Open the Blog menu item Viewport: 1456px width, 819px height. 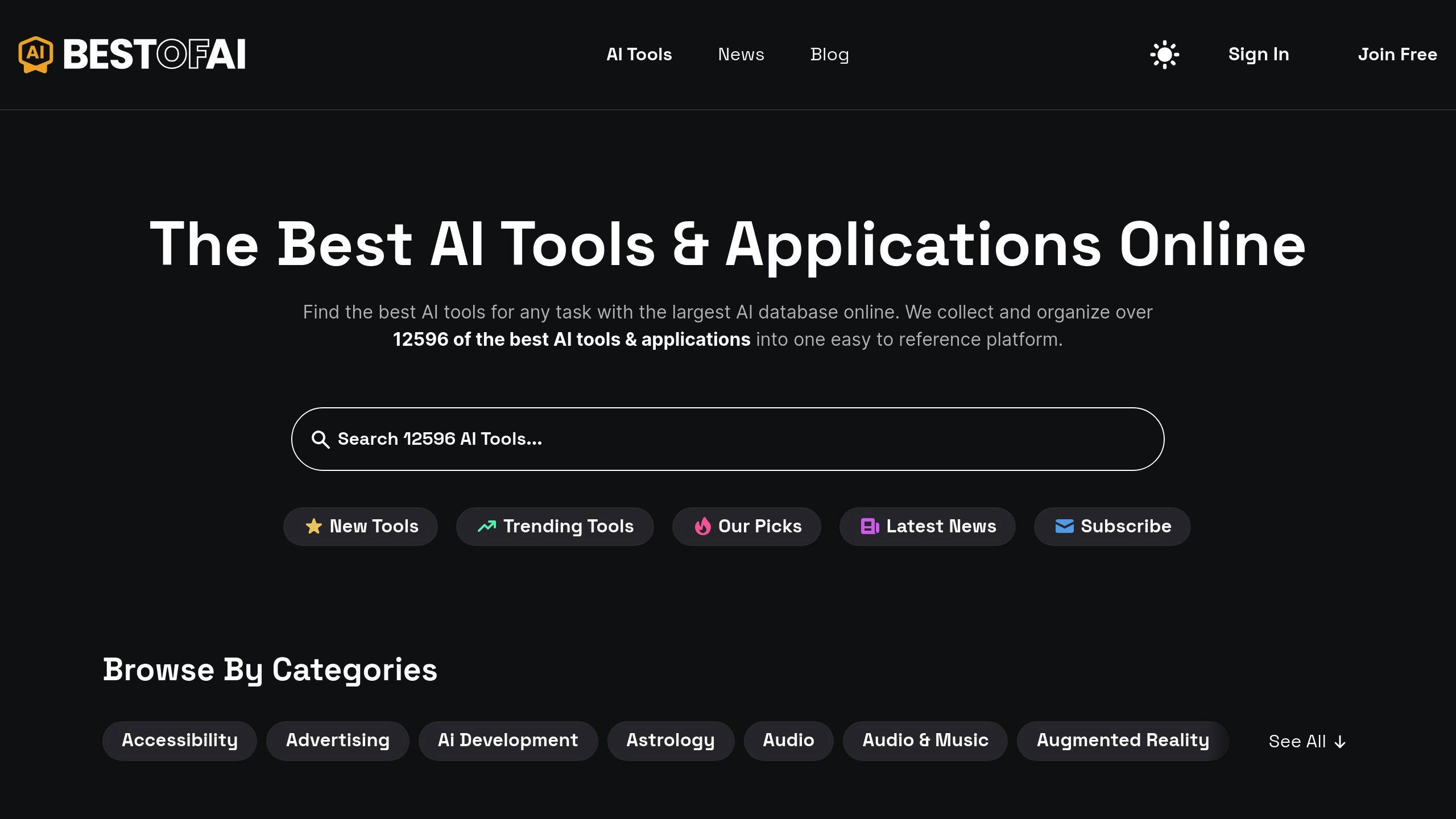[x=829, y=54]
